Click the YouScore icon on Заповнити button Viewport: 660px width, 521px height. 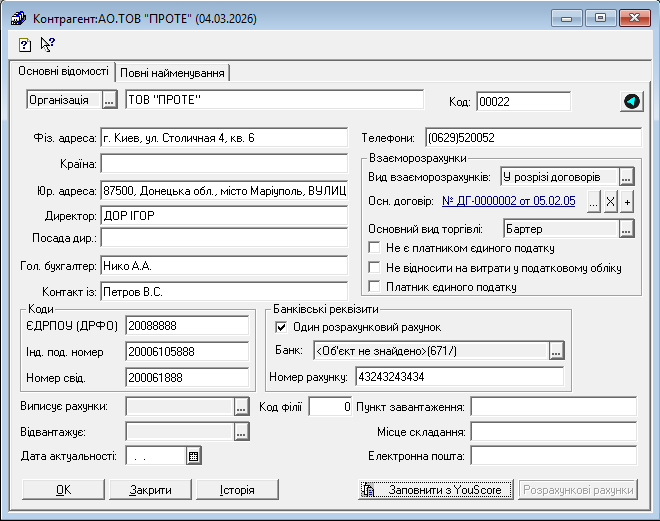pyautogui.click(x=369, y=491)
